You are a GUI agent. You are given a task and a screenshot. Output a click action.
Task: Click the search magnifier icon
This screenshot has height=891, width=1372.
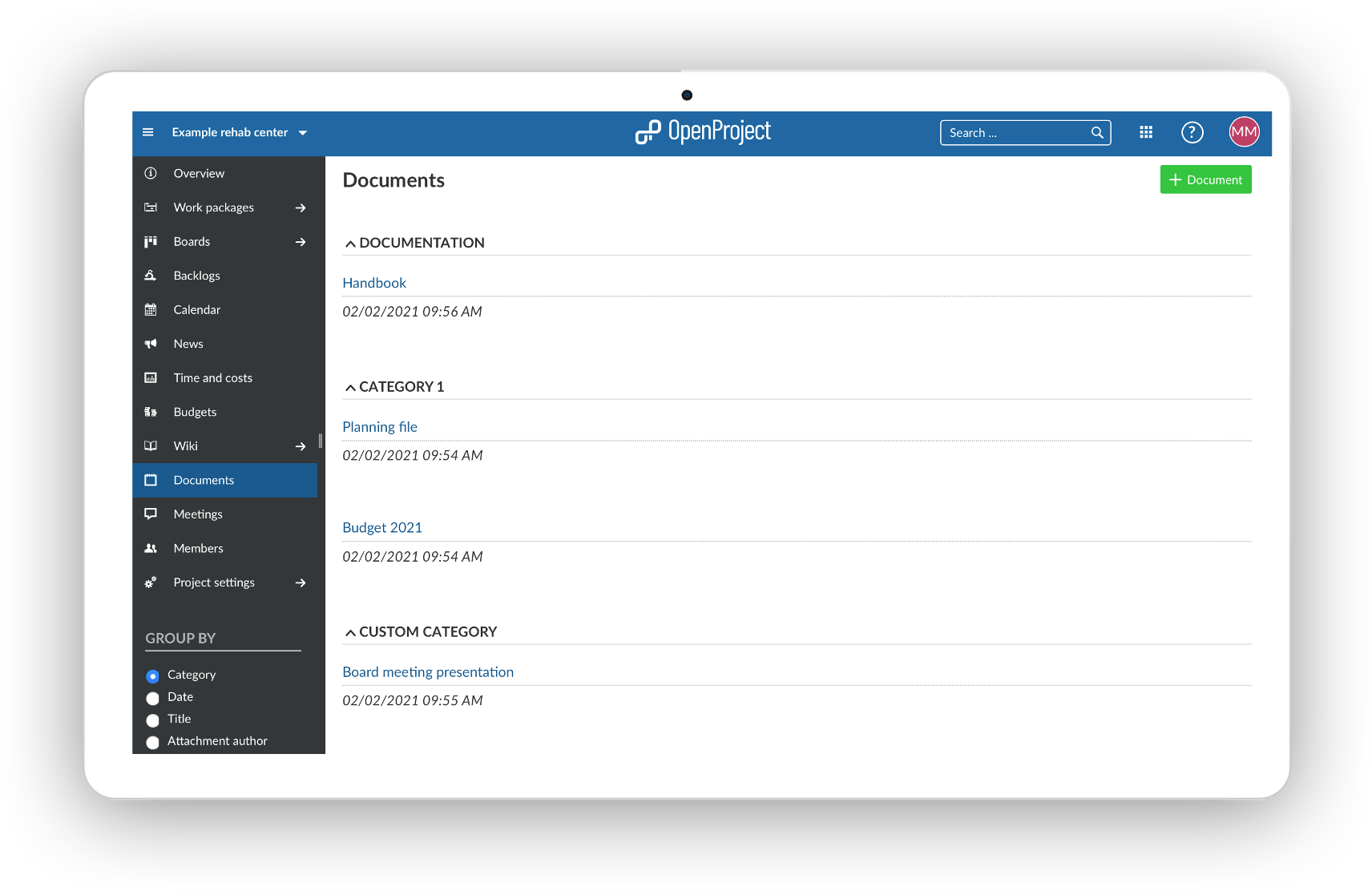[1097, 133]
